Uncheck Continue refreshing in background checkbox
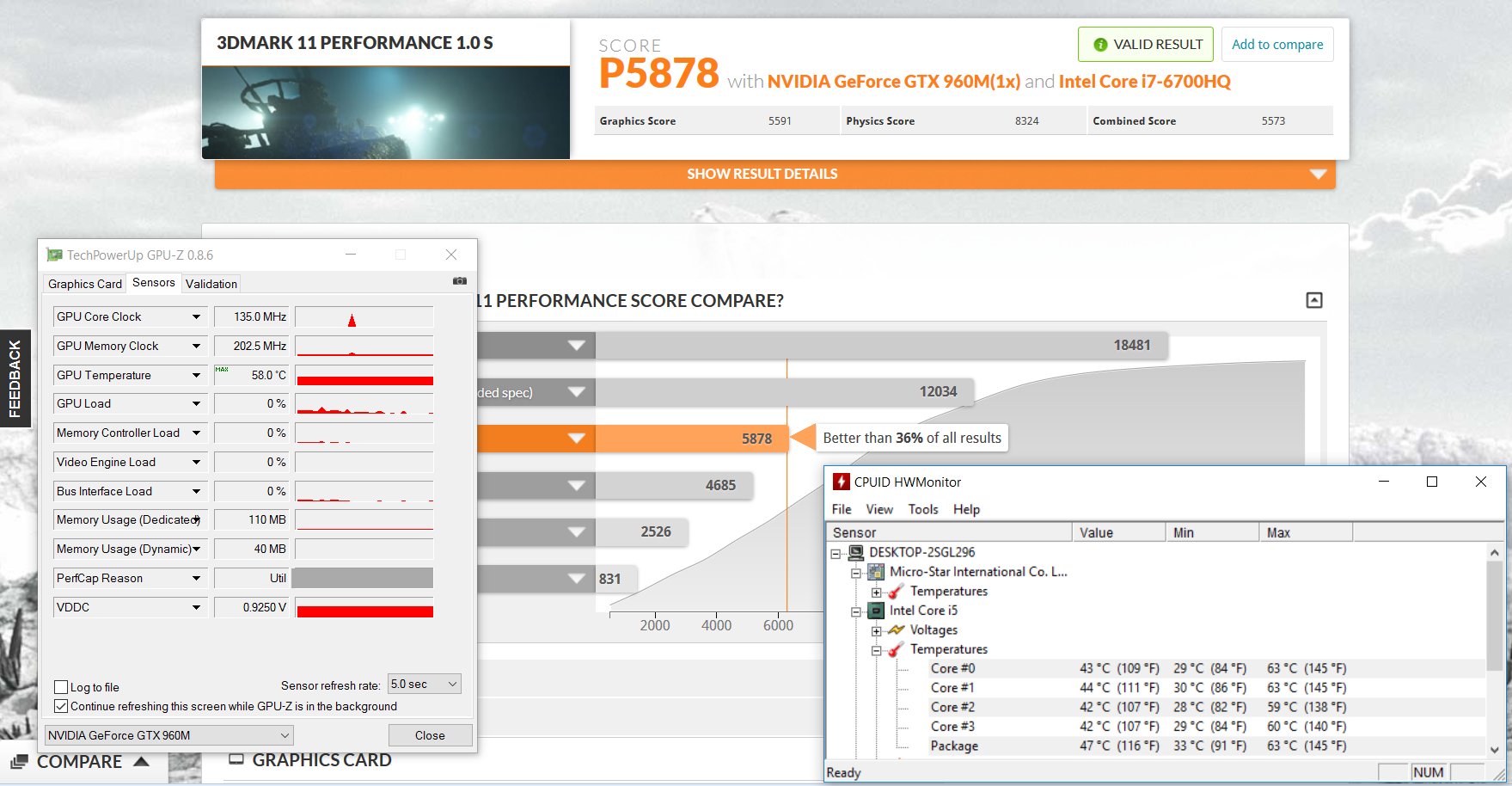The height and width of the screenshot is (786, 1512). [x=61, y=706]
